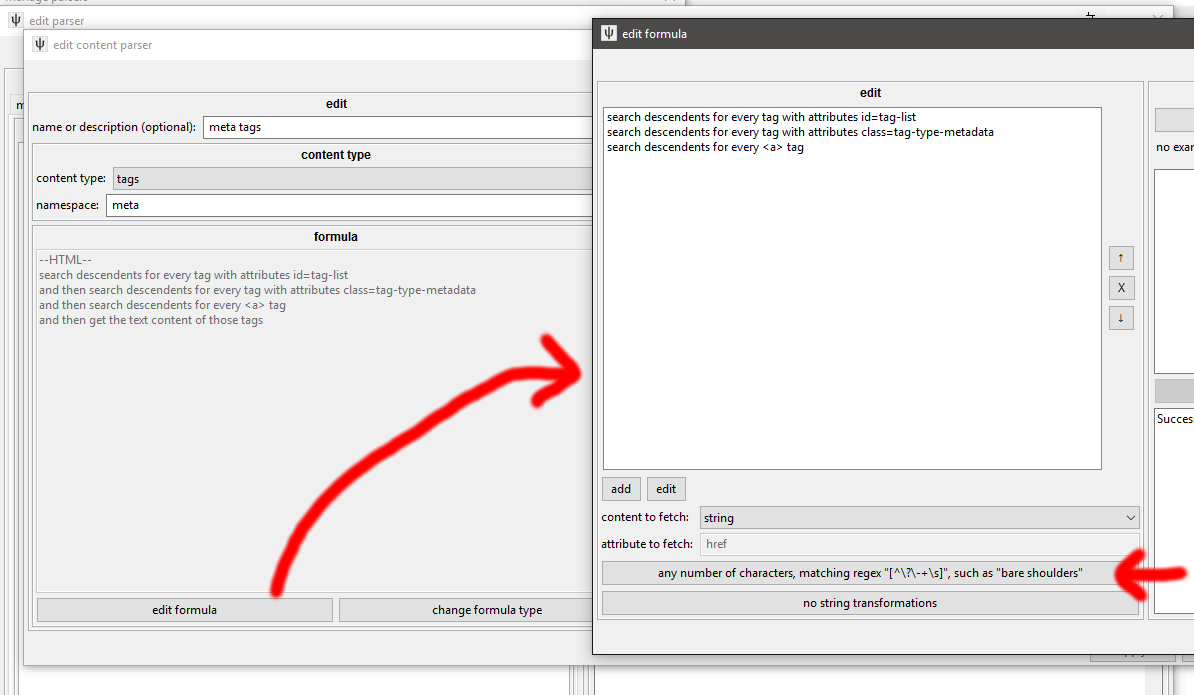Viewport: 1194px width, 695px height.
Task: Open the content to fetch dropdown
Action: point(919,518)
